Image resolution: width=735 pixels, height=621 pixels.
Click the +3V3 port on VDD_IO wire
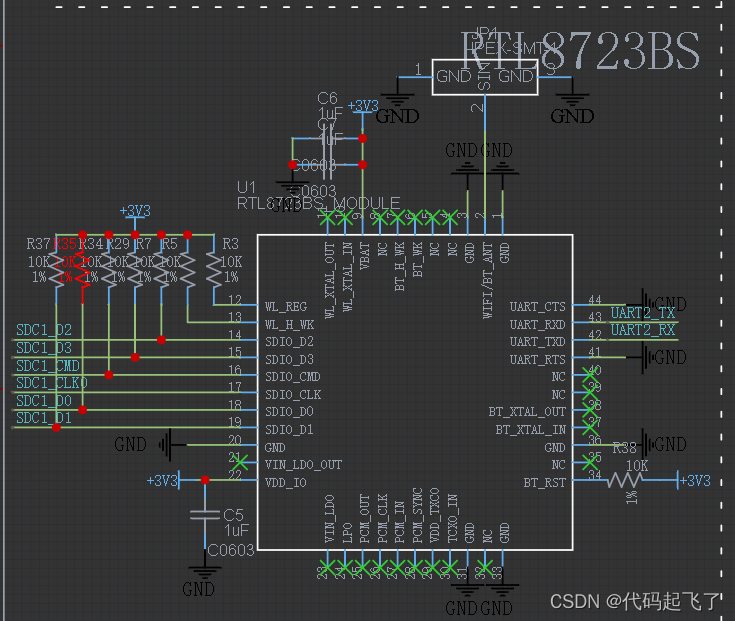164,480
